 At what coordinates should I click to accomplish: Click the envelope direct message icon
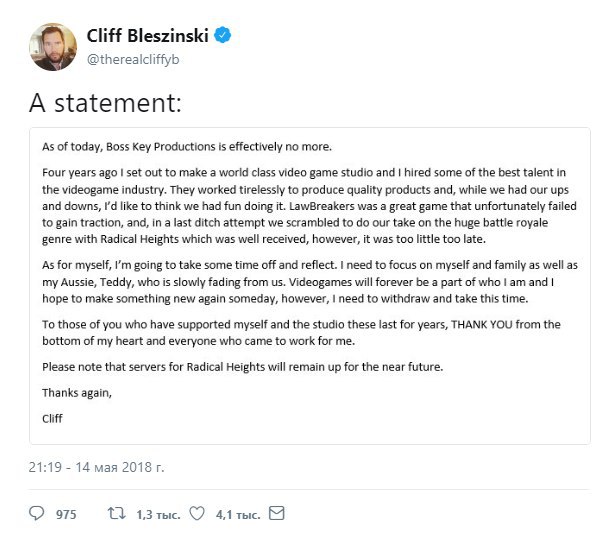coord(277,513)
